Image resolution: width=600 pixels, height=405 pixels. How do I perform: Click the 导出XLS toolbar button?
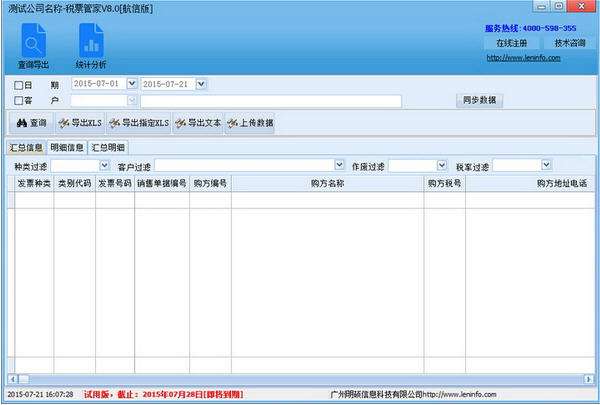pyautogui.click(x=78, y=123)
